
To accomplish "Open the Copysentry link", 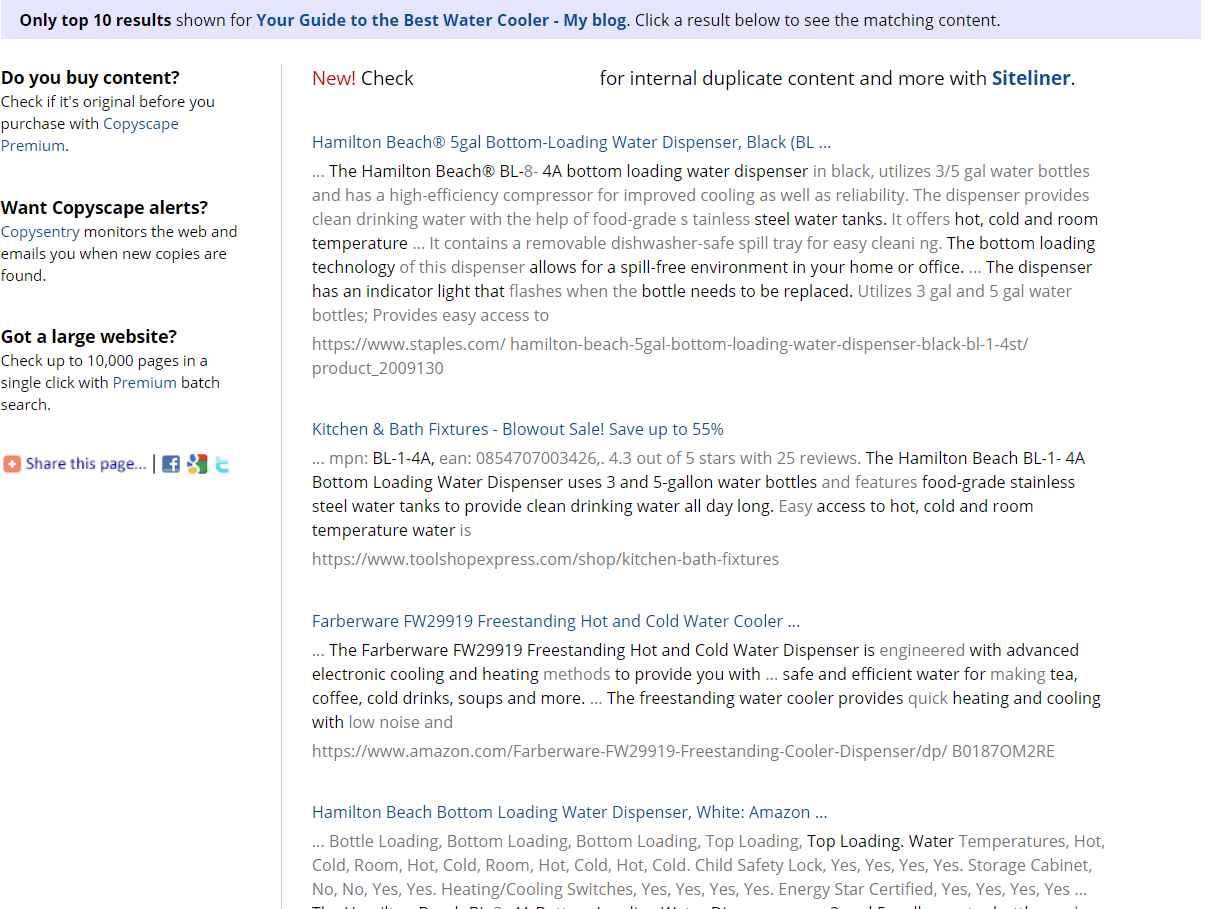I will point(40,232).
